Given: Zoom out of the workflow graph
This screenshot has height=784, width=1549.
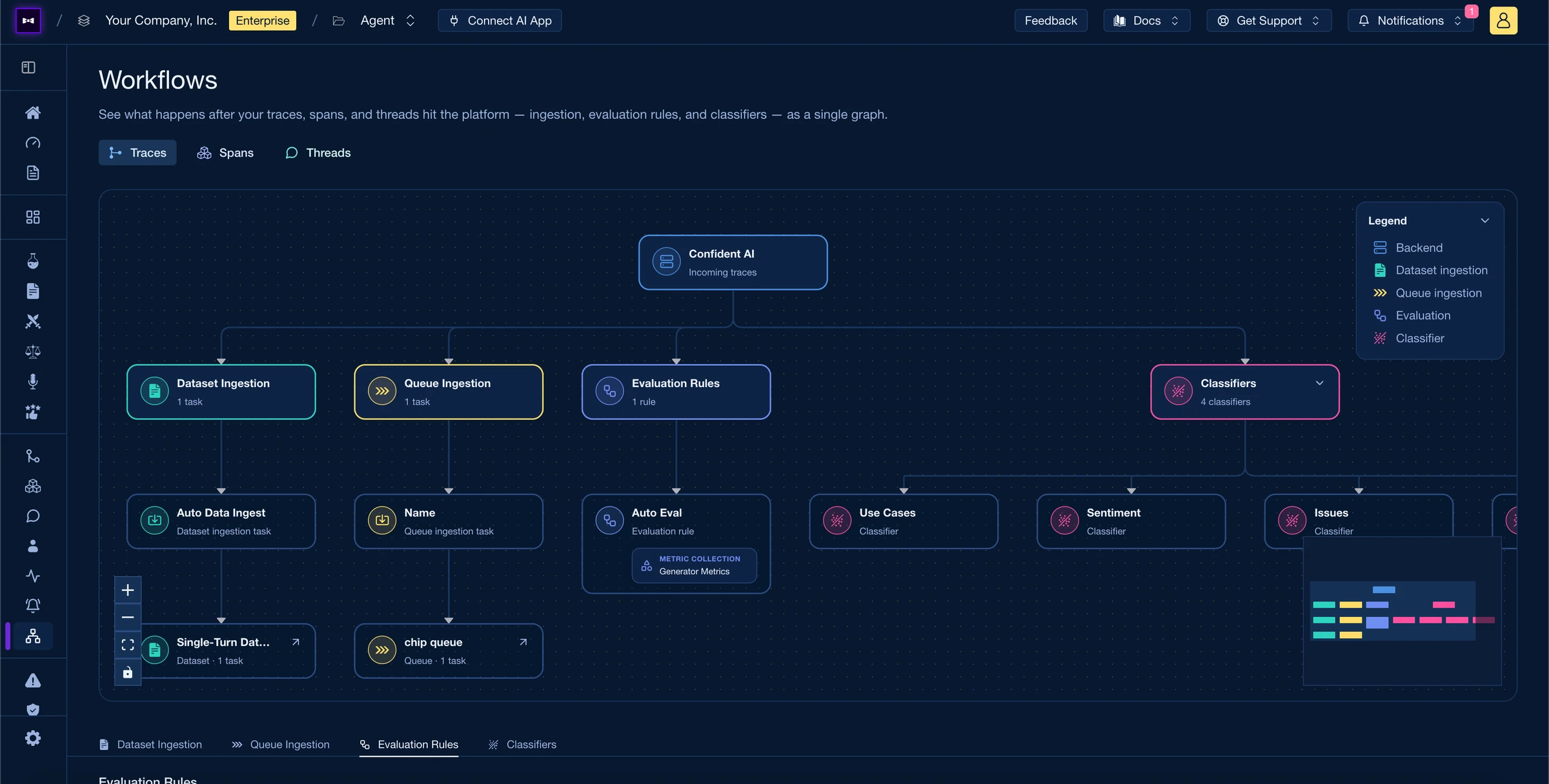Looking at the screenshot, I should tap(128, 618).
